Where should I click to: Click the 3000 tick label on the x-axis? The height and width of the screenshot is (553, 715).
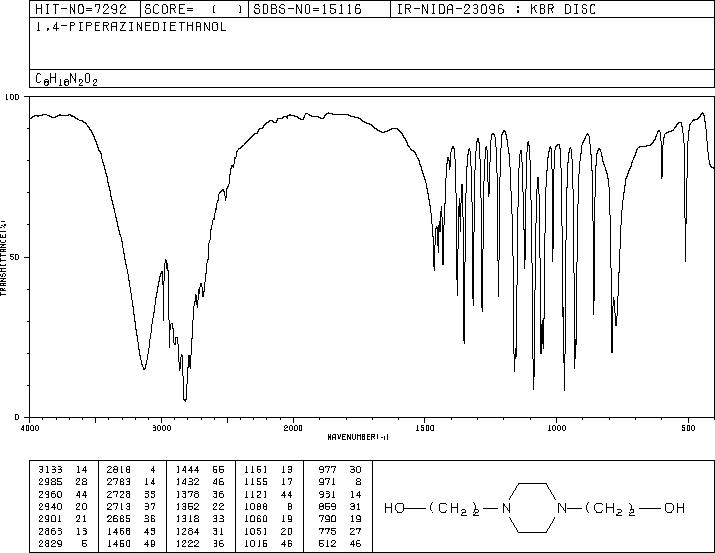[x=161, y=428]
